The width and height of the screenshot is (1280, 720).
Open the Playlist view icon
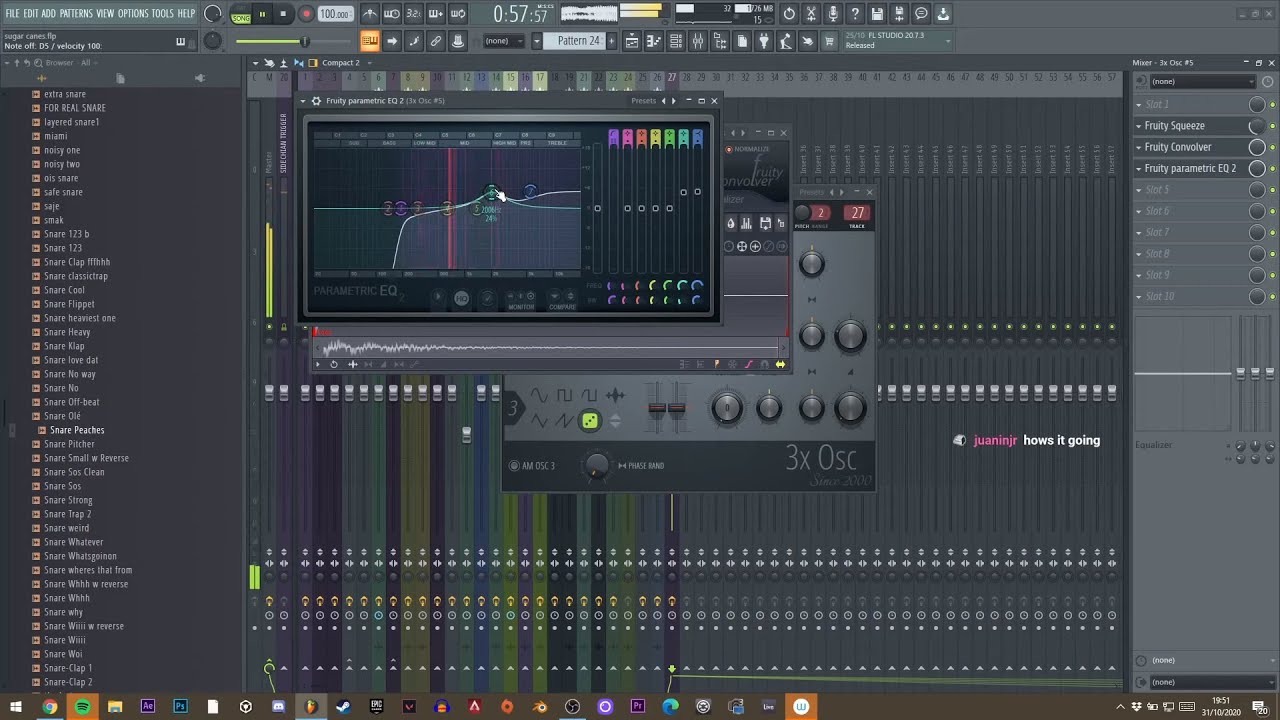(632, 41)
